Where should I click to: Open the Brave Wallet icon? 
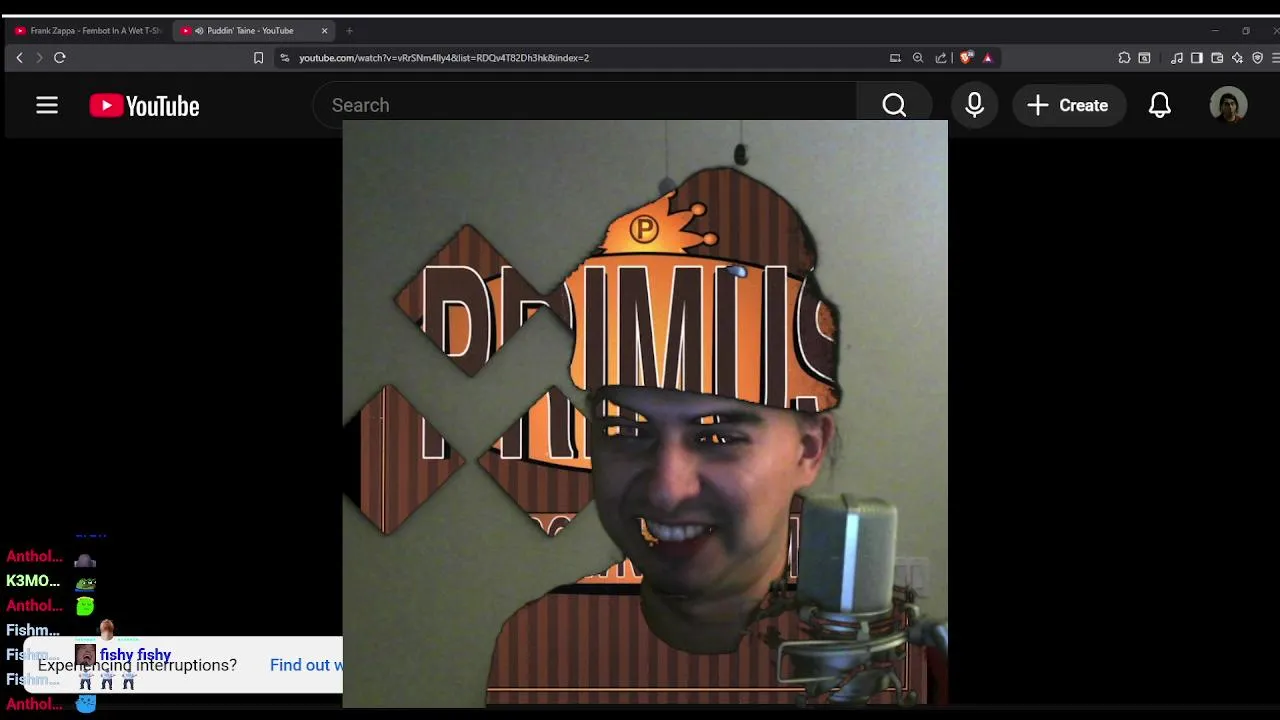pos(1217,58)
